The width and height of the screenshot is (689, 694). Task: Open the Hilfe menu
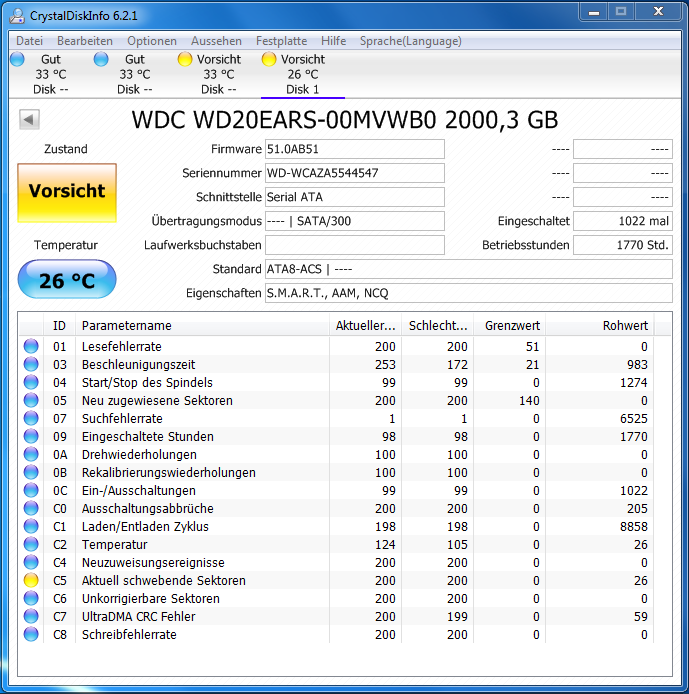pos(333,41)
